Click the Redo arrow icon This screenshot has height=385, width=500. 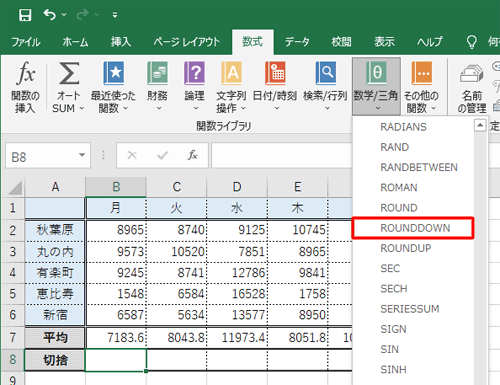pyautogui.click(x=82, y=14)
